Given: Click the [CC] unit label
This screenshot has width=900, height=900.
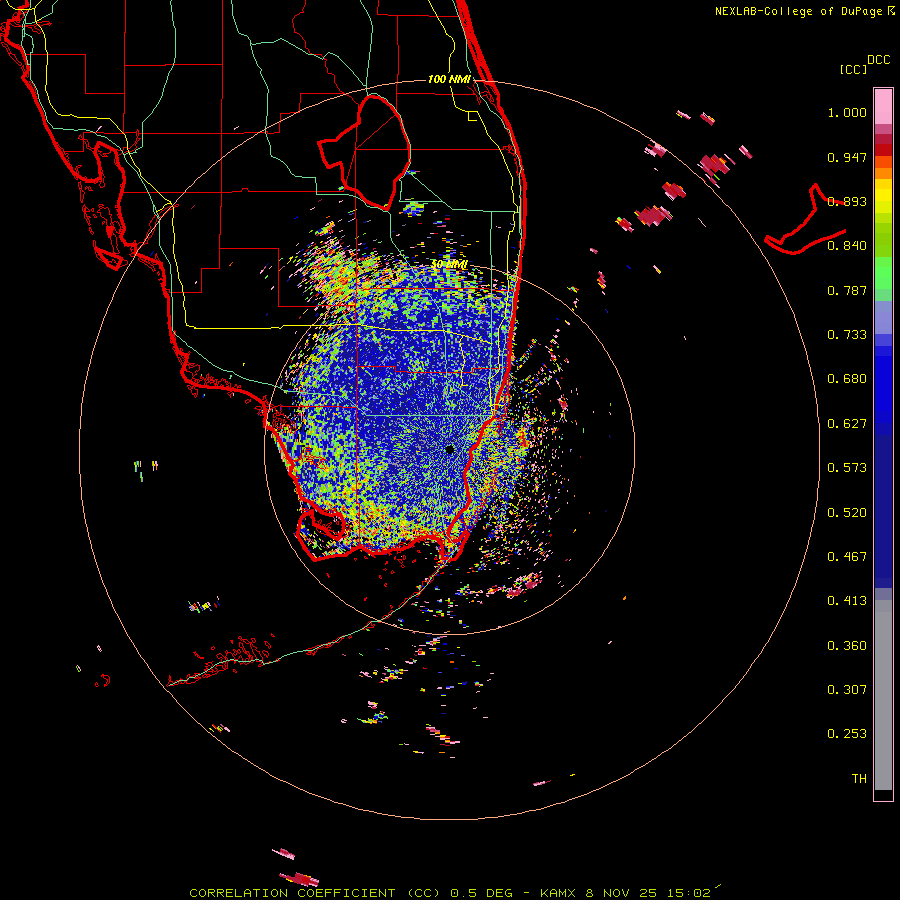Looking at the screenshot, I should [853, 69].
